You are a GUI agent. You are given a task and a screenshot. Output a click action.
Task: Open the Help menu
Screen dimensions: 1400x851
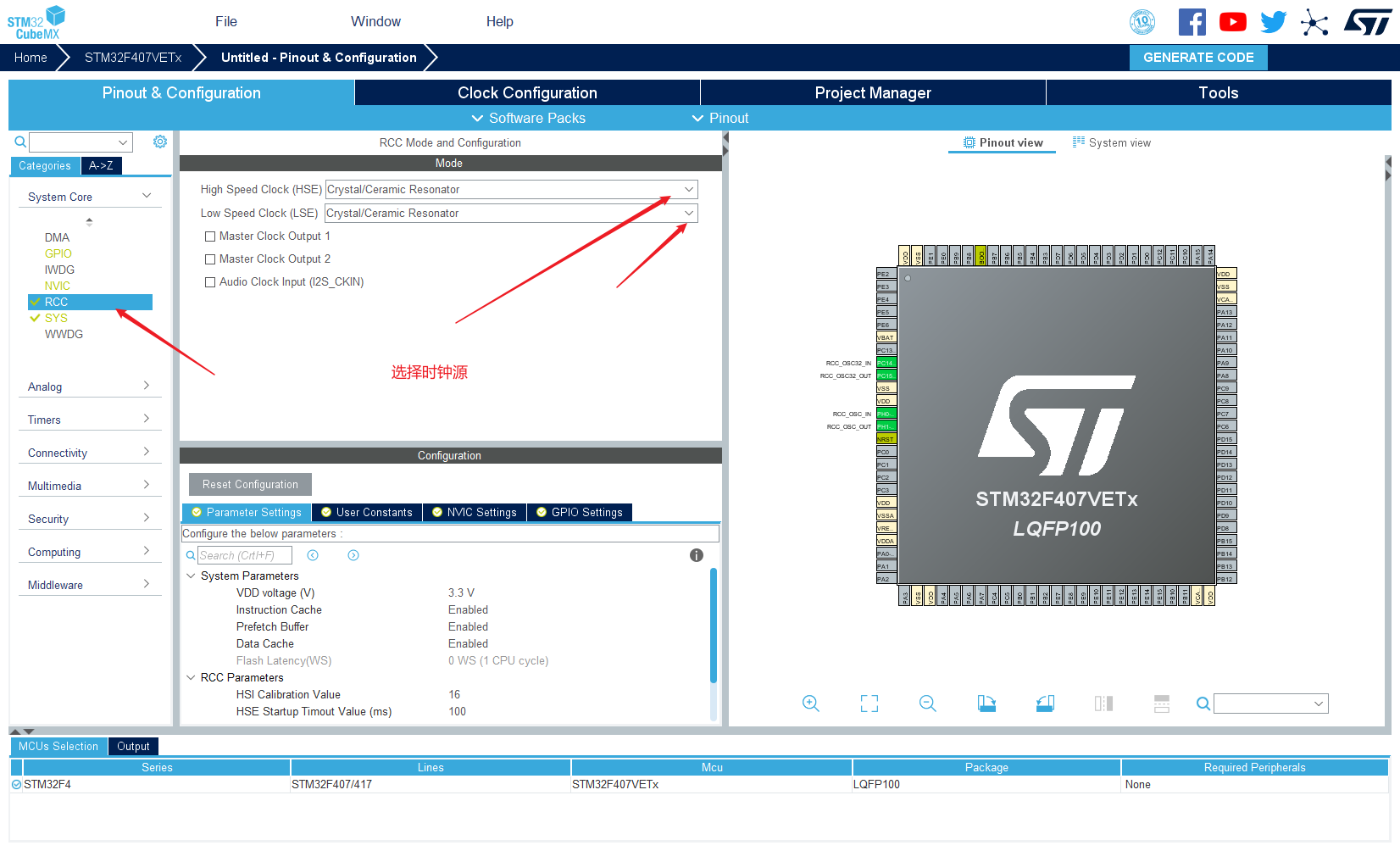[500, 22]
